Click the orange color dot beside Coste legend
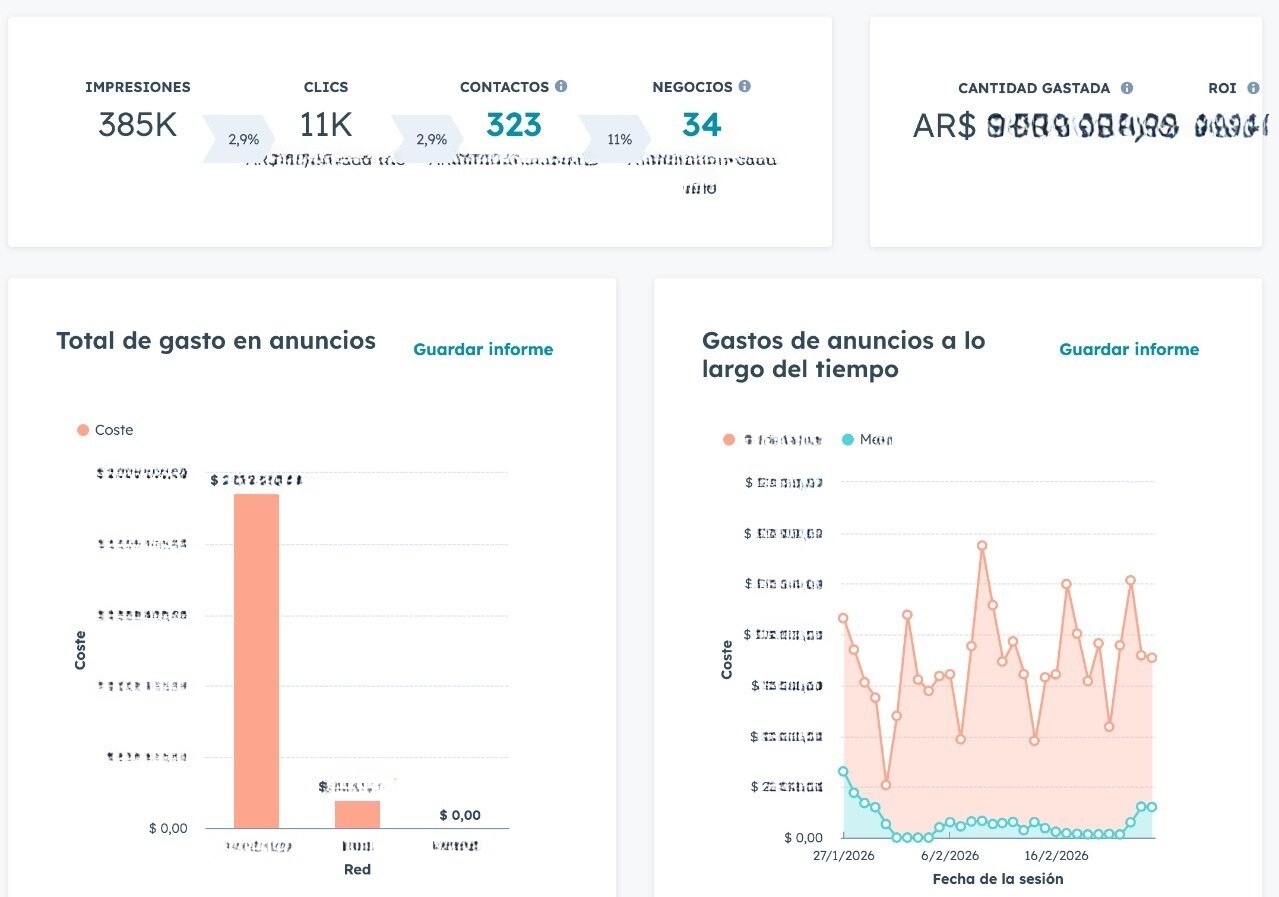This screenshot has width=1279, height=897. pyautogui.click(x=83, y=430)
